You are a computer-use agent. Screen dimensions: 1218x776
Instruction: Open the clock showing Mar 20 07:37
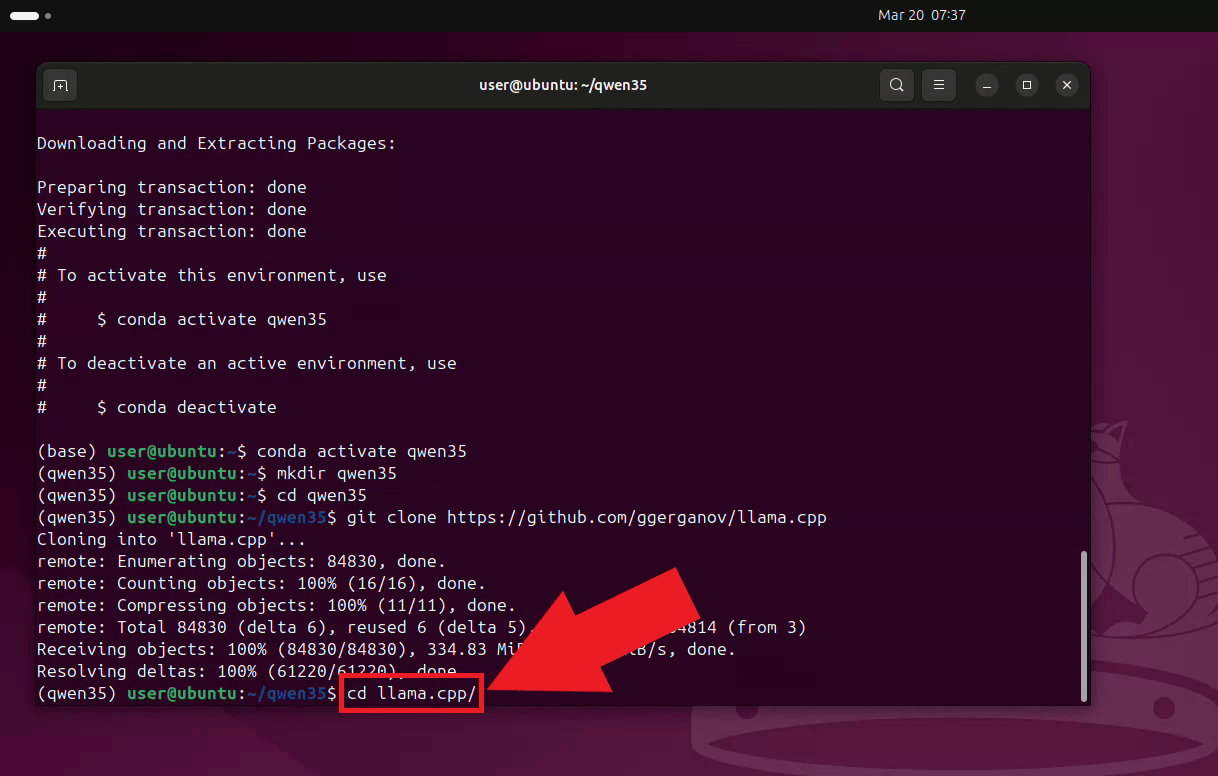921,15
